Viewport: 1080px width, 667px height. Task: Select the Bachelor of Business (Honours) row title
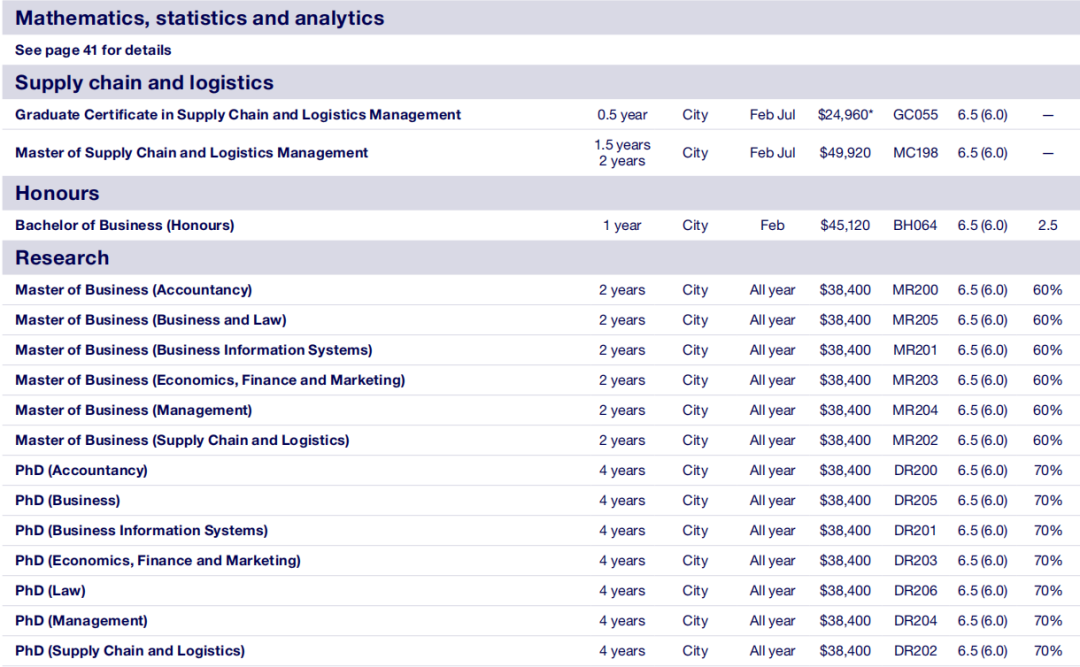(x=125, y=225)
